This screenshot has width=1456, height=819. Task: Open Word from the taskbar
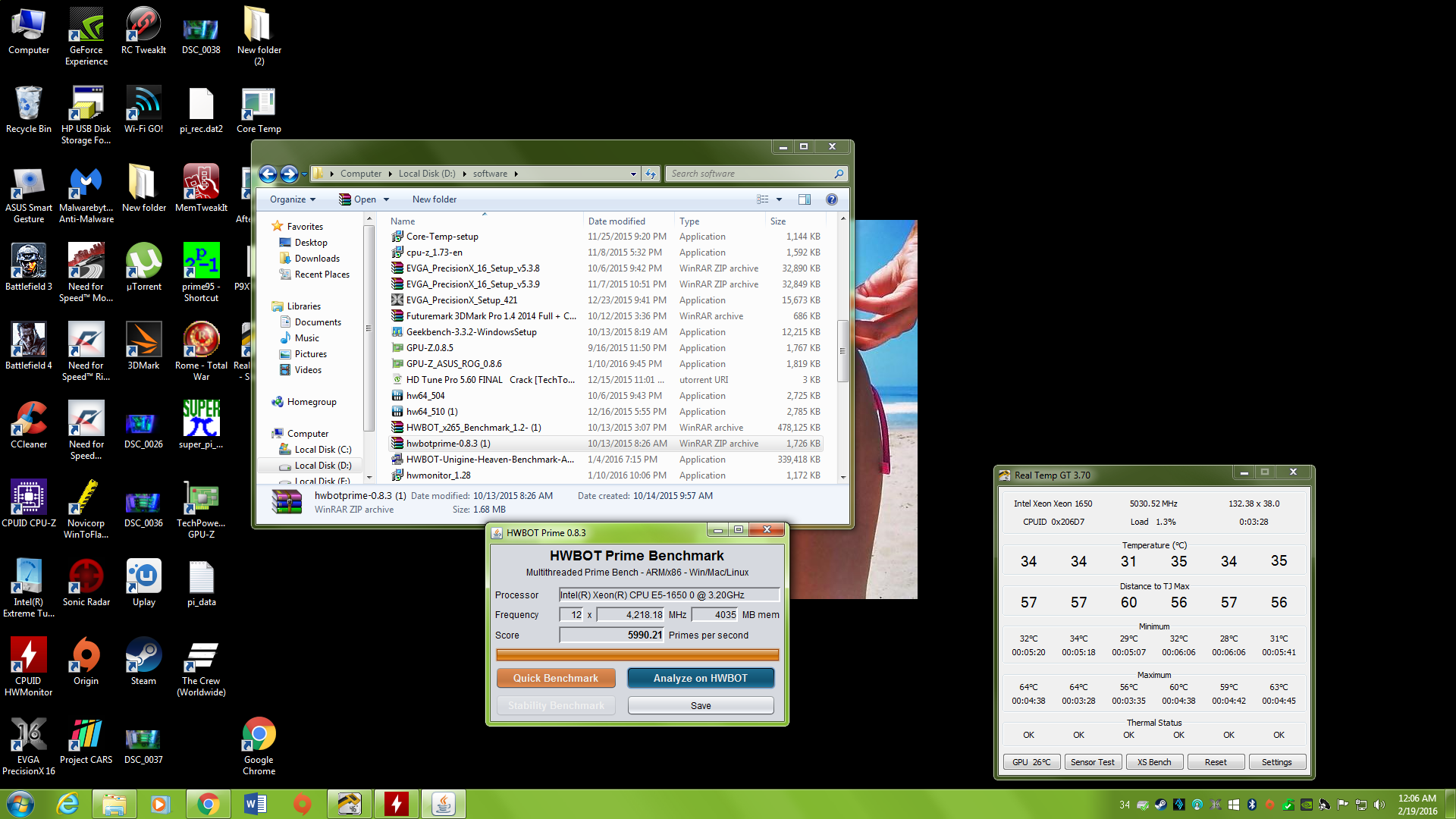[256, 804]
